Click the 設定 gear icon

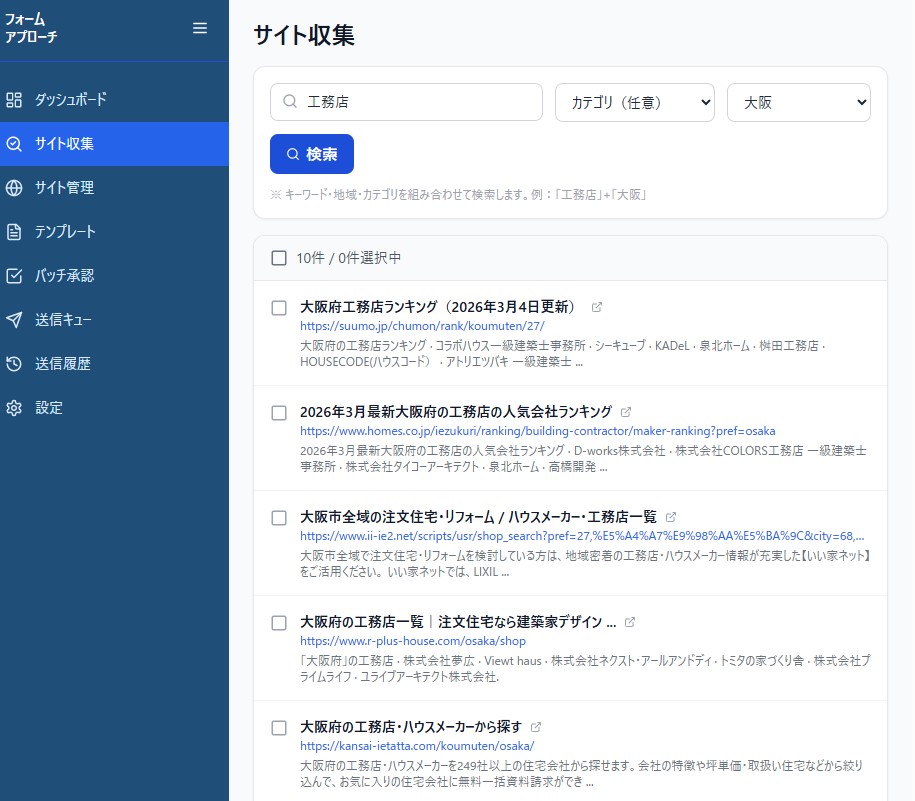14,407
